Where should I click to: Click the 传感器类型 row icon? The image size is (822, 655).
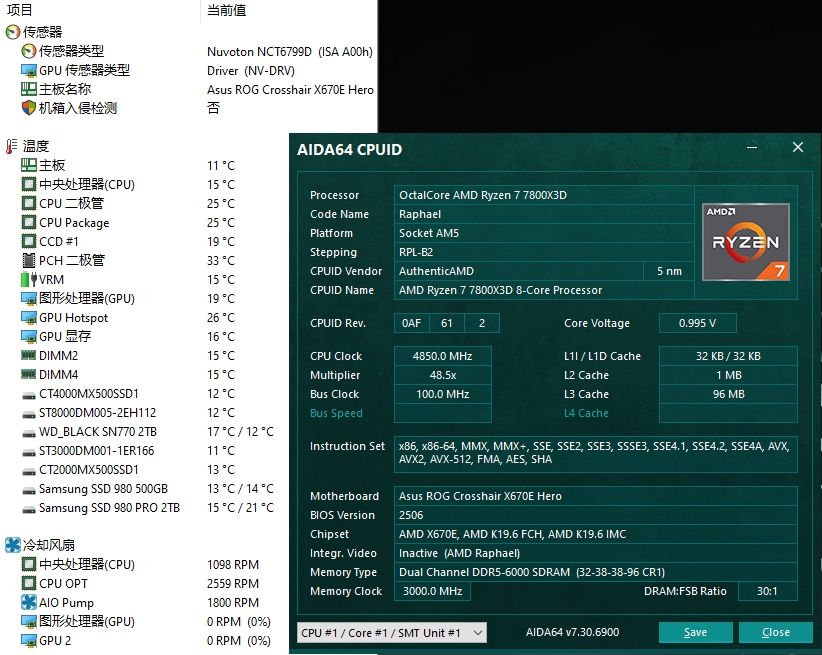point(29,51)
